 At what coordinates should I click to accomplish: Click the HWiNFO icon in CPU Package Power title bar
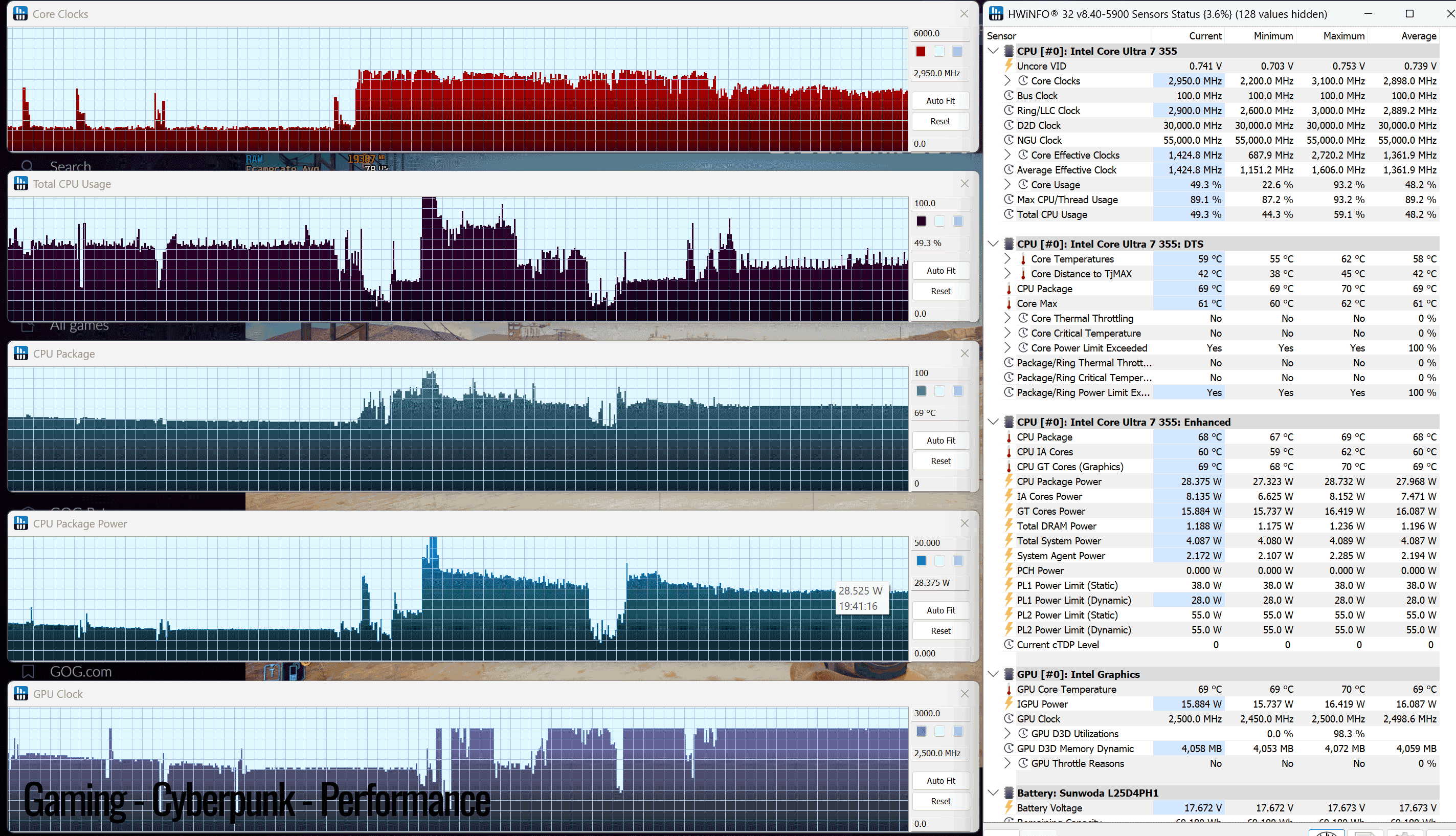click(20, 523)
